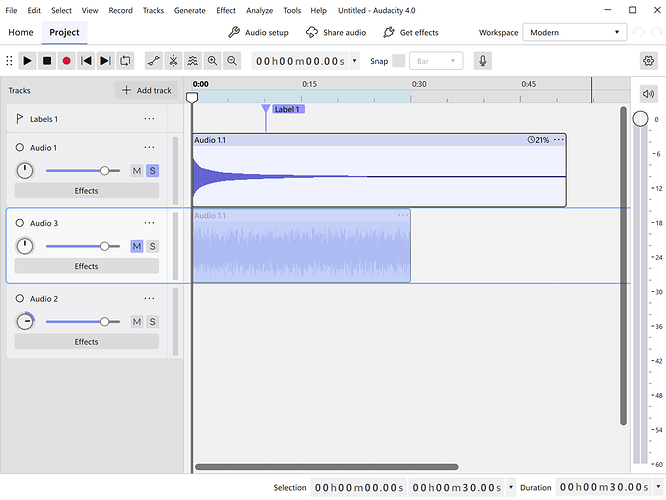Open the Workspace Modern dropdown
Screen dimensions: 666x500
[x=574, y=32]
